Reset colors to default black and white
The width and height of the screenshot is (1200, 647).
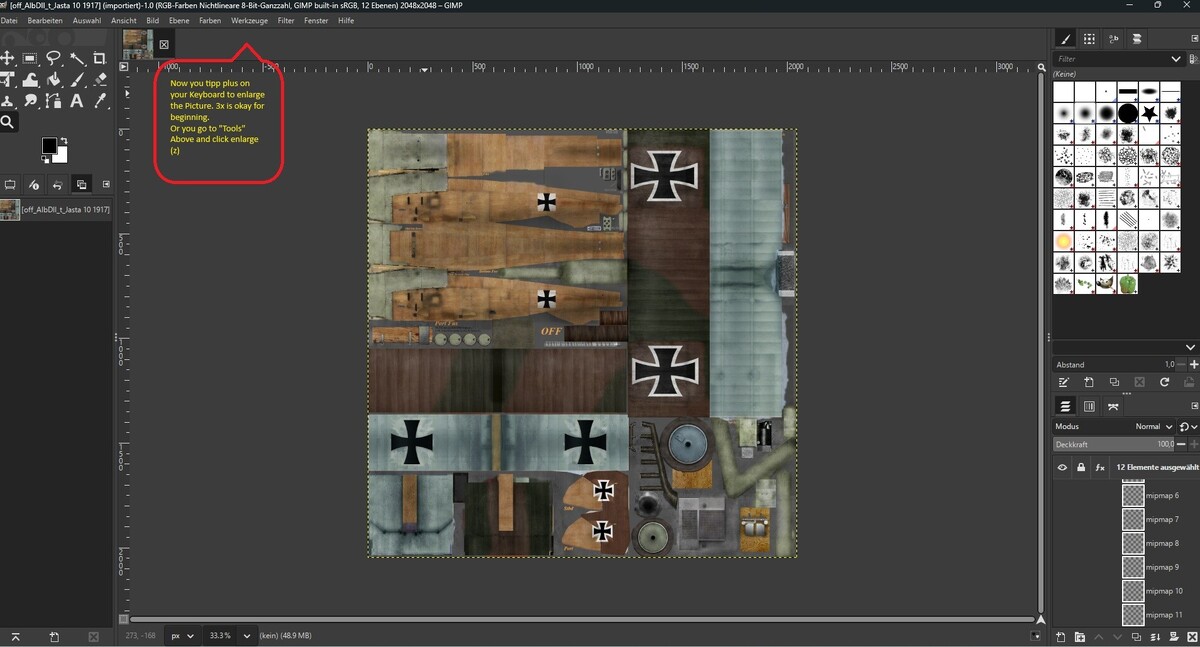click(45, 159)
